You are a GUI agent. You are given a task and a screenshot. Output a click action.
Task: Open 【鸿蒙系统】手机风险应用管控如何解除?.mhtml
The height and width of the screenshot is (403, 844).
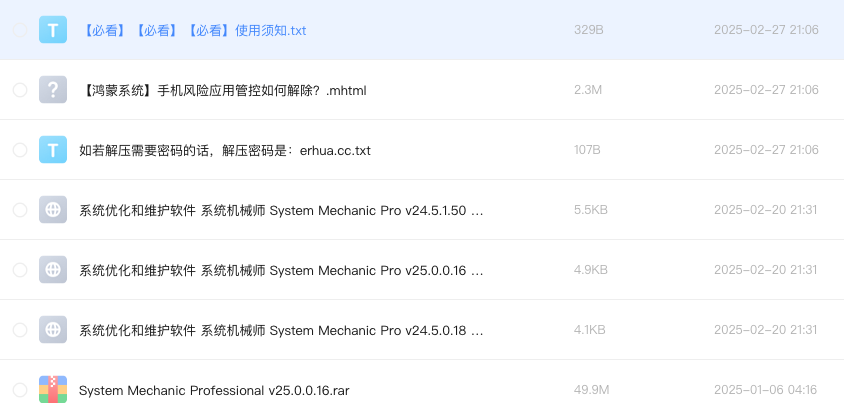point(223,90)
